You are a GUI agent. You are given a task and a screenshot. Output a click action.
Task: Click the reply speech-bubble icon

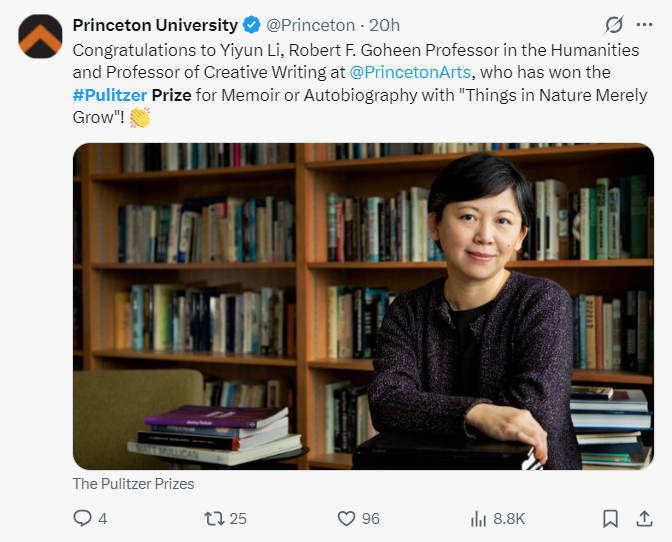click(x=82, y=518)
